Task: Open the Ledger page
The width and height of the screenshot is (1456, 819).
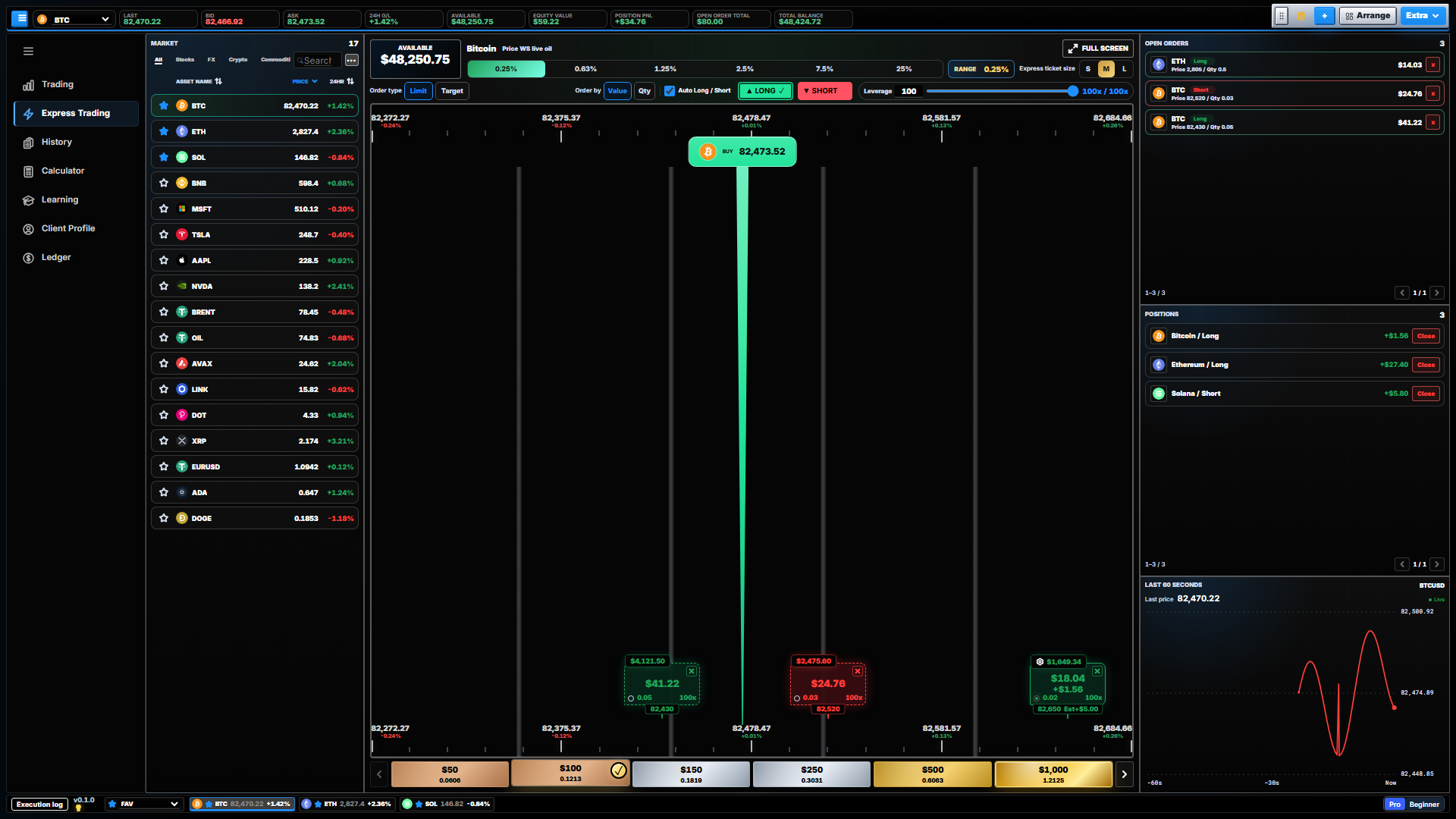Action: coord(76,258)
